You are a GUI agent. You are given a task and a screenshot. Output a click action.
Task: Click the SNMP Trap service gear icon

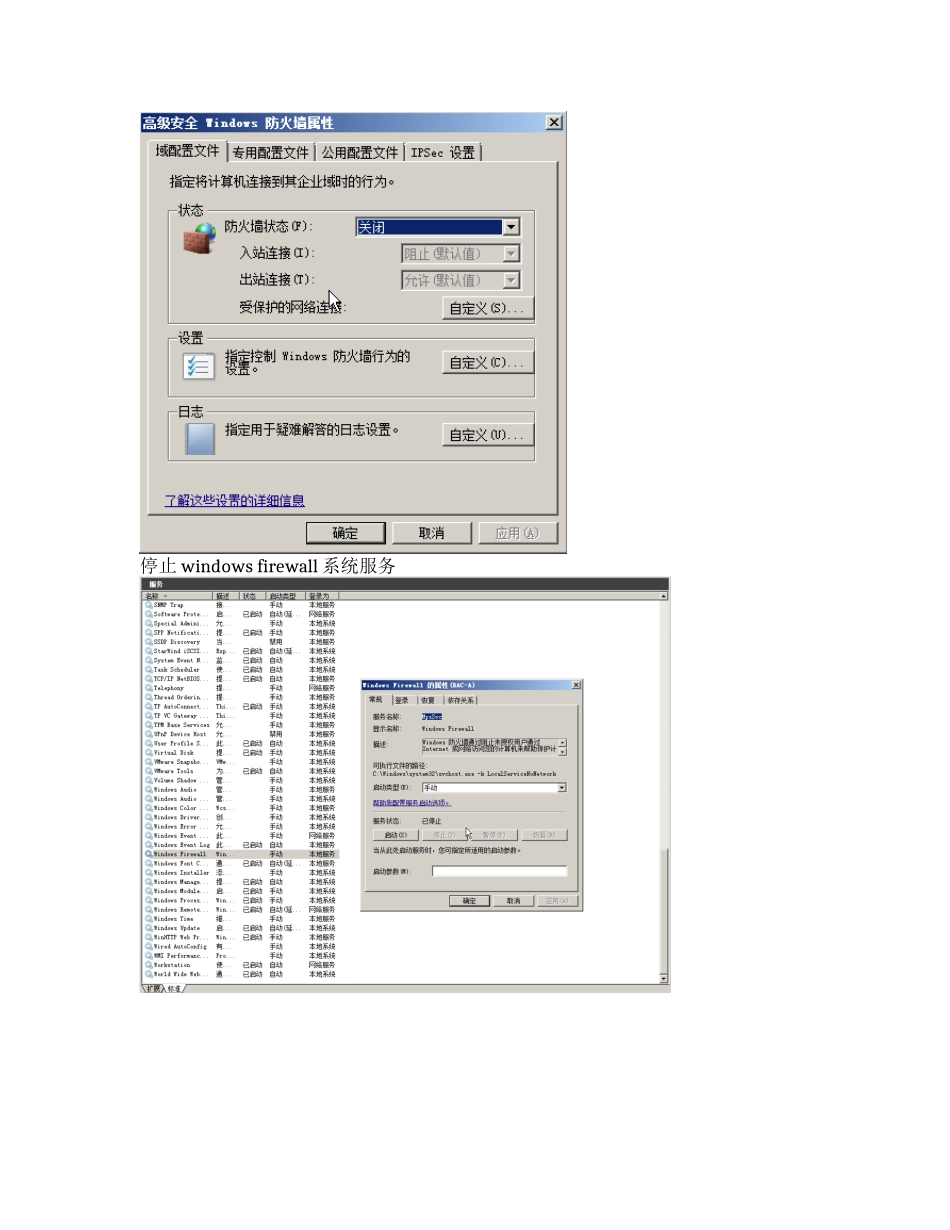(148, 605)
